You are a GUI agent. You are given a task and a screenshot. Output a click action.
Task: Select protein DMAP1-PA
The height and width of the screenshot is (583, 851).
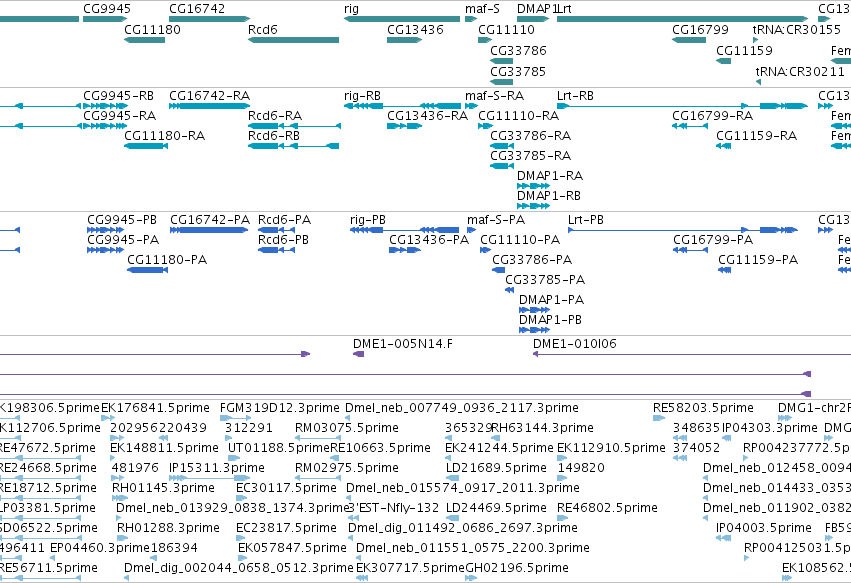(x=551, y=300)
